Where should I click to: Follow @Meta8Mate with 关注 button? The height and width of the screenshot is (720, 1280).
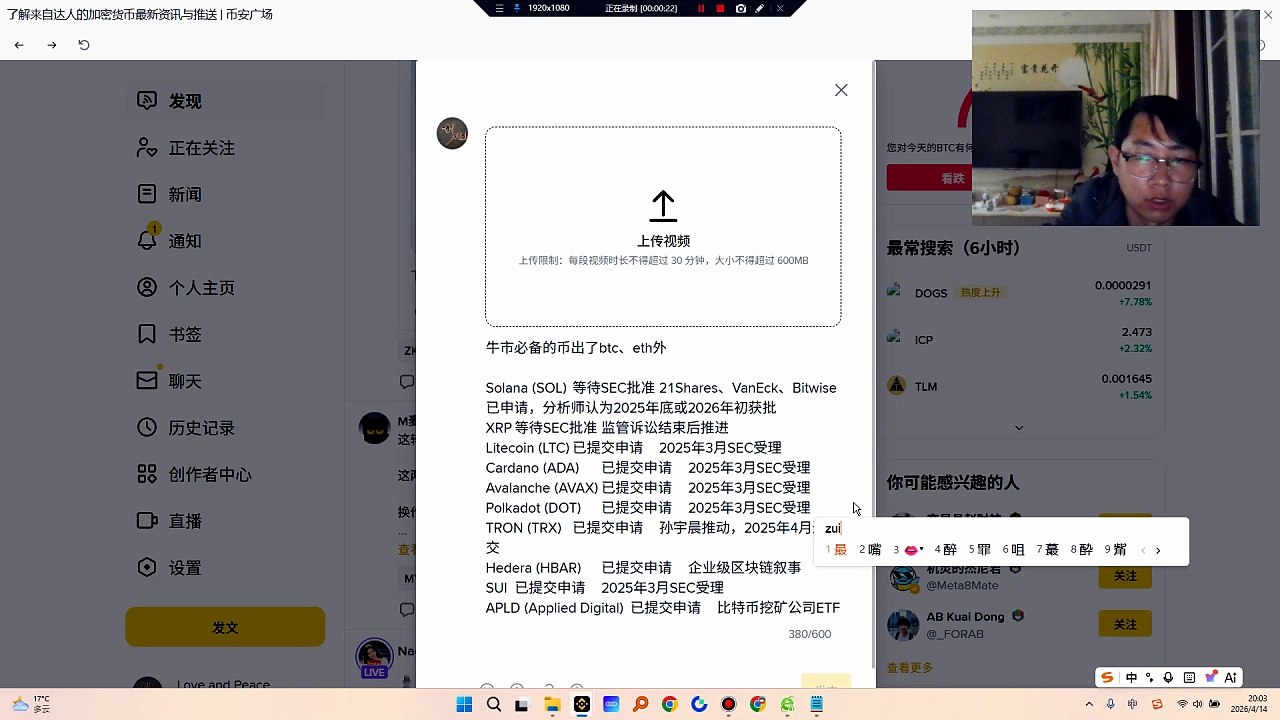click(x=1125, y=576)
